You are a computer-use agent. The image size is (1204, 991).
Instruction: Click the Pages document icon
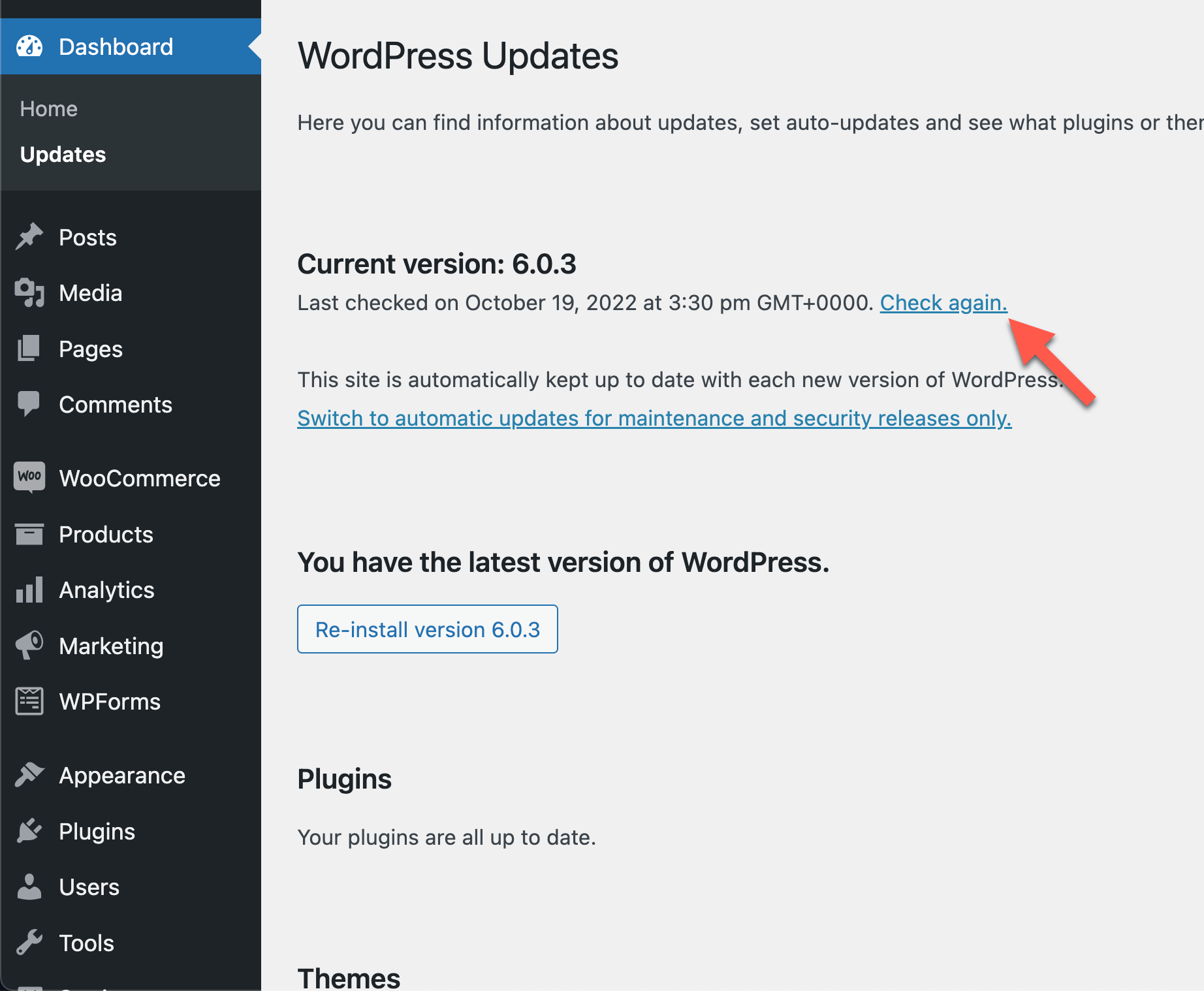pyautogui.click(x=29, y=349)
